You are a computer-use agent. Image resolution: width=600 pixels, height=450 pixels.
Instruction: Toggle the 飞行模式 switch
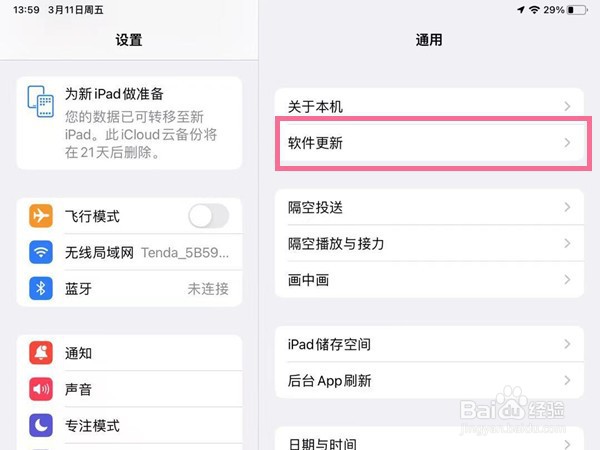coord(209,216)
